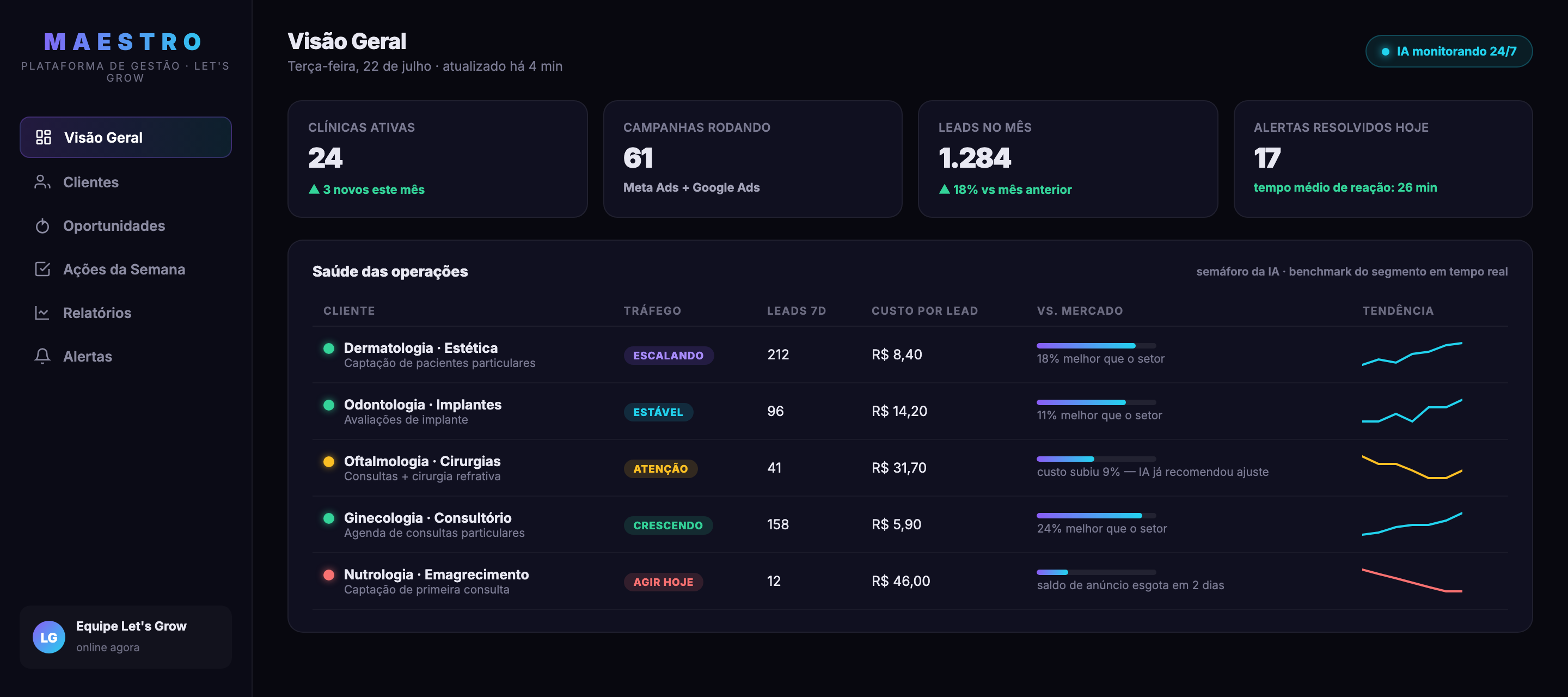Click the R$ 46,00 cost per lead
1568x697 pixels.
901,582
